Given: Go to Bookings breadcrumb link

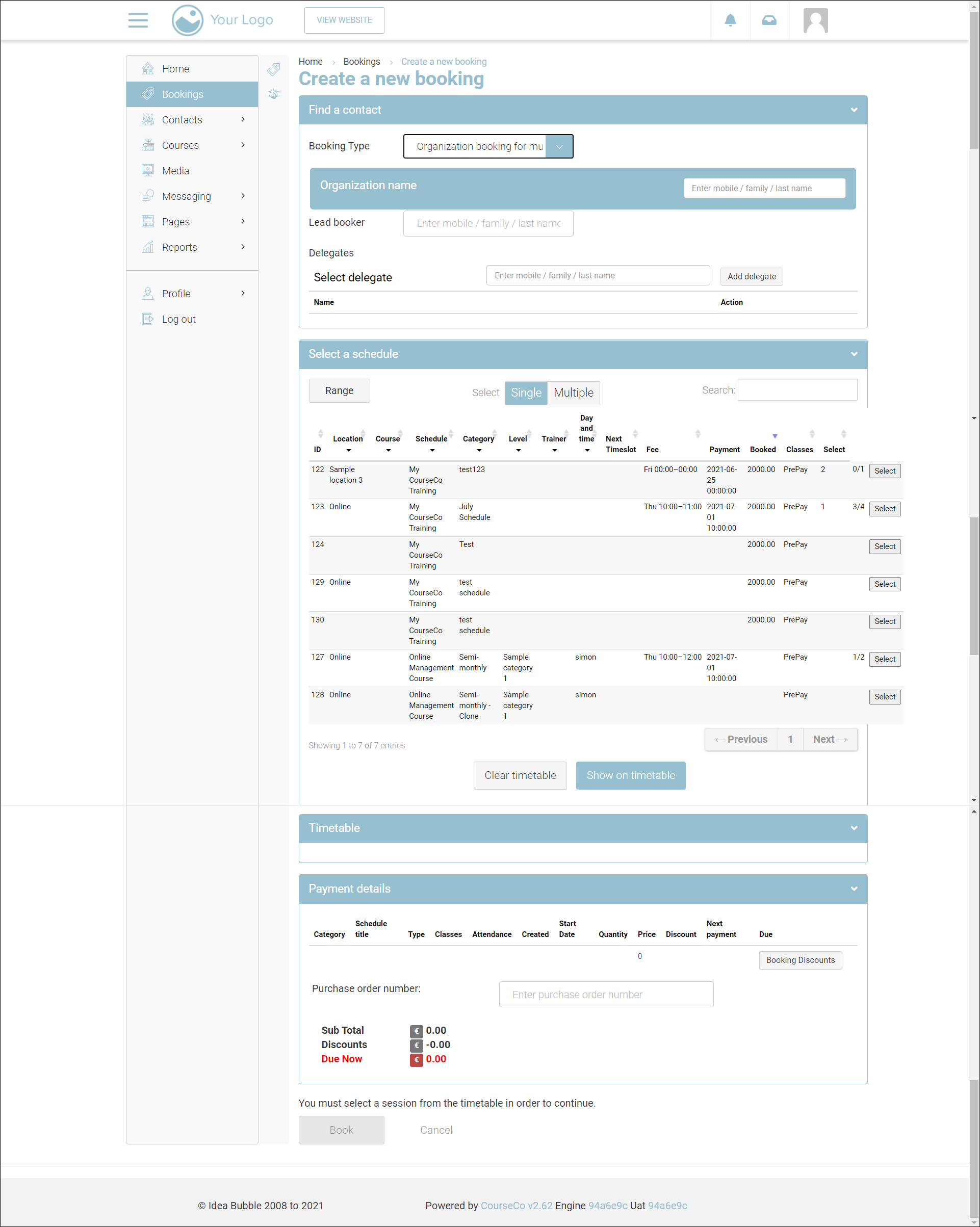Looking at the screenshot, I should 362,62.
